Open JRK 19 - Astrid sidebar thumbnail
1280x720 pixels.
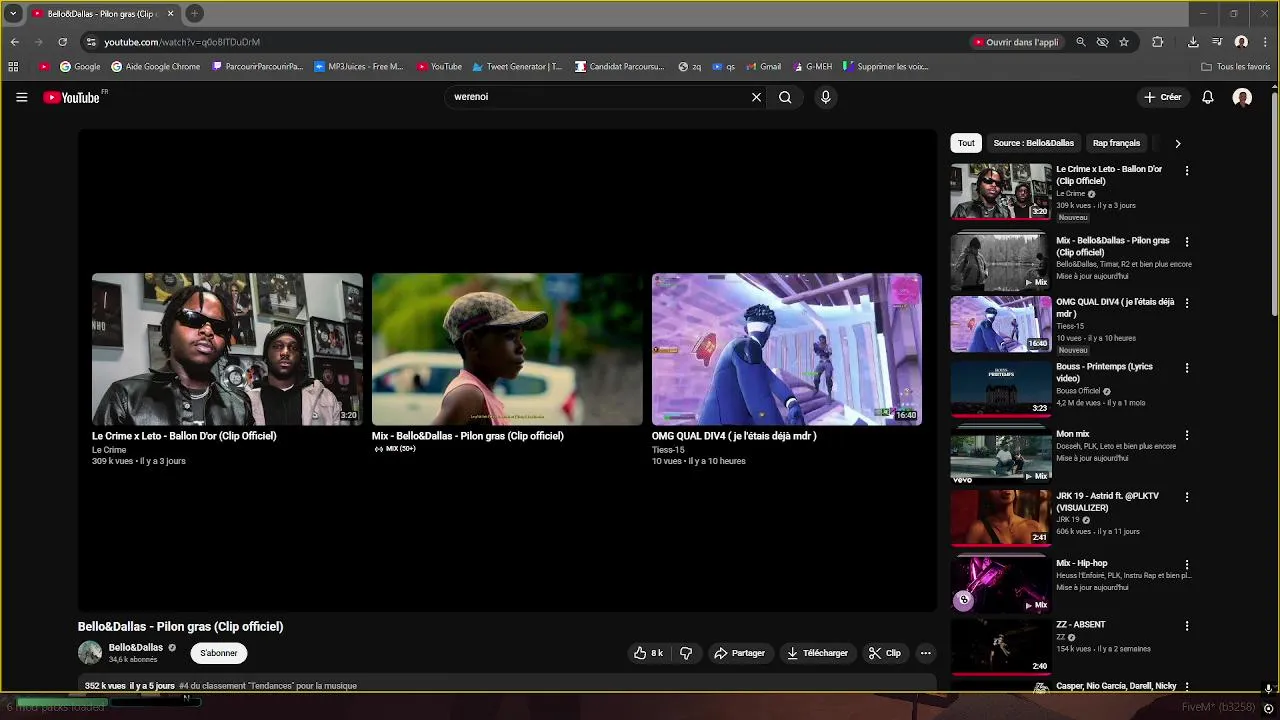(x=1001, y=517)
